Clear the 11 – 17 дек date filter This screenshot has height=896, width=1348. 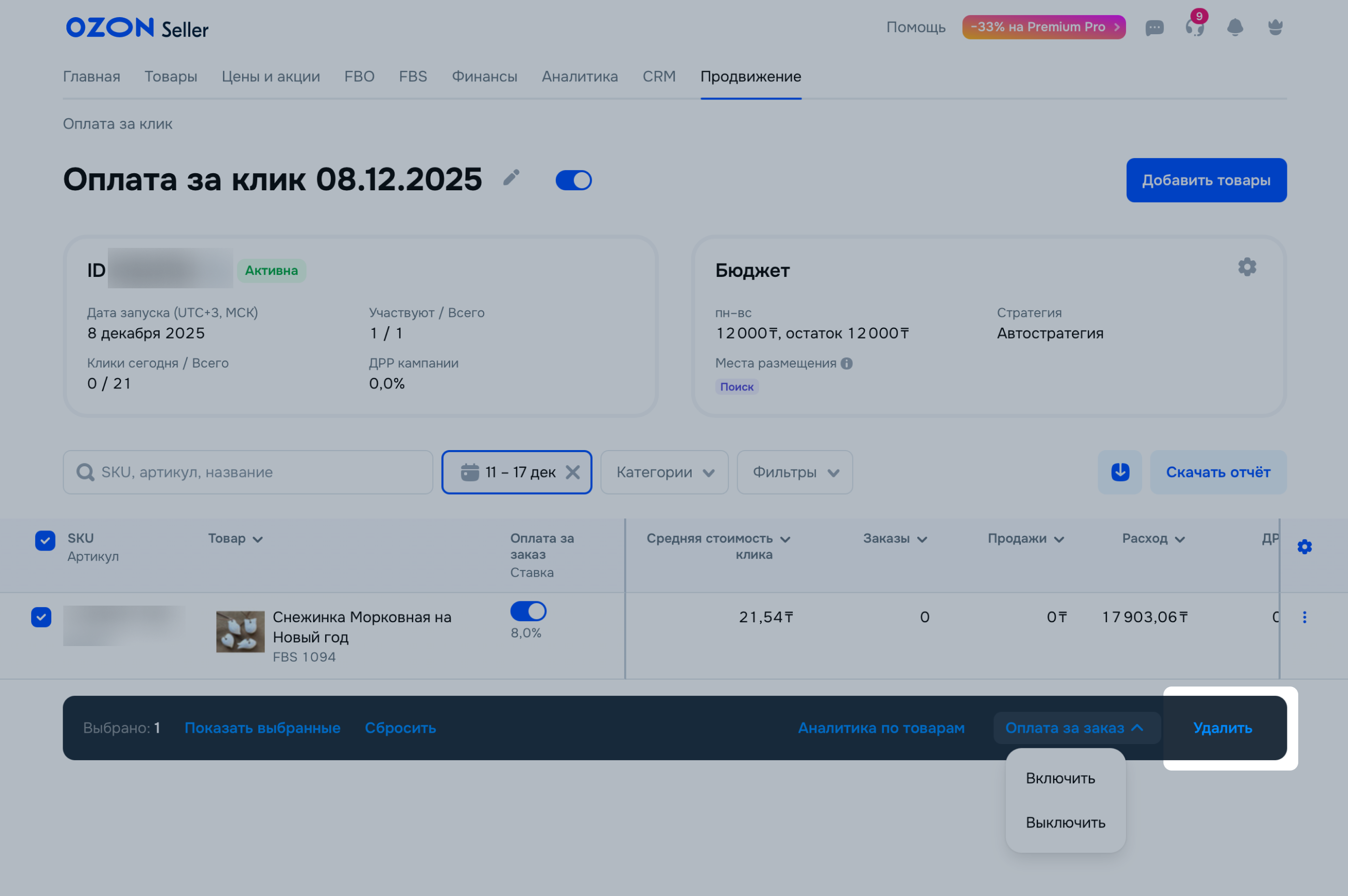572,472
